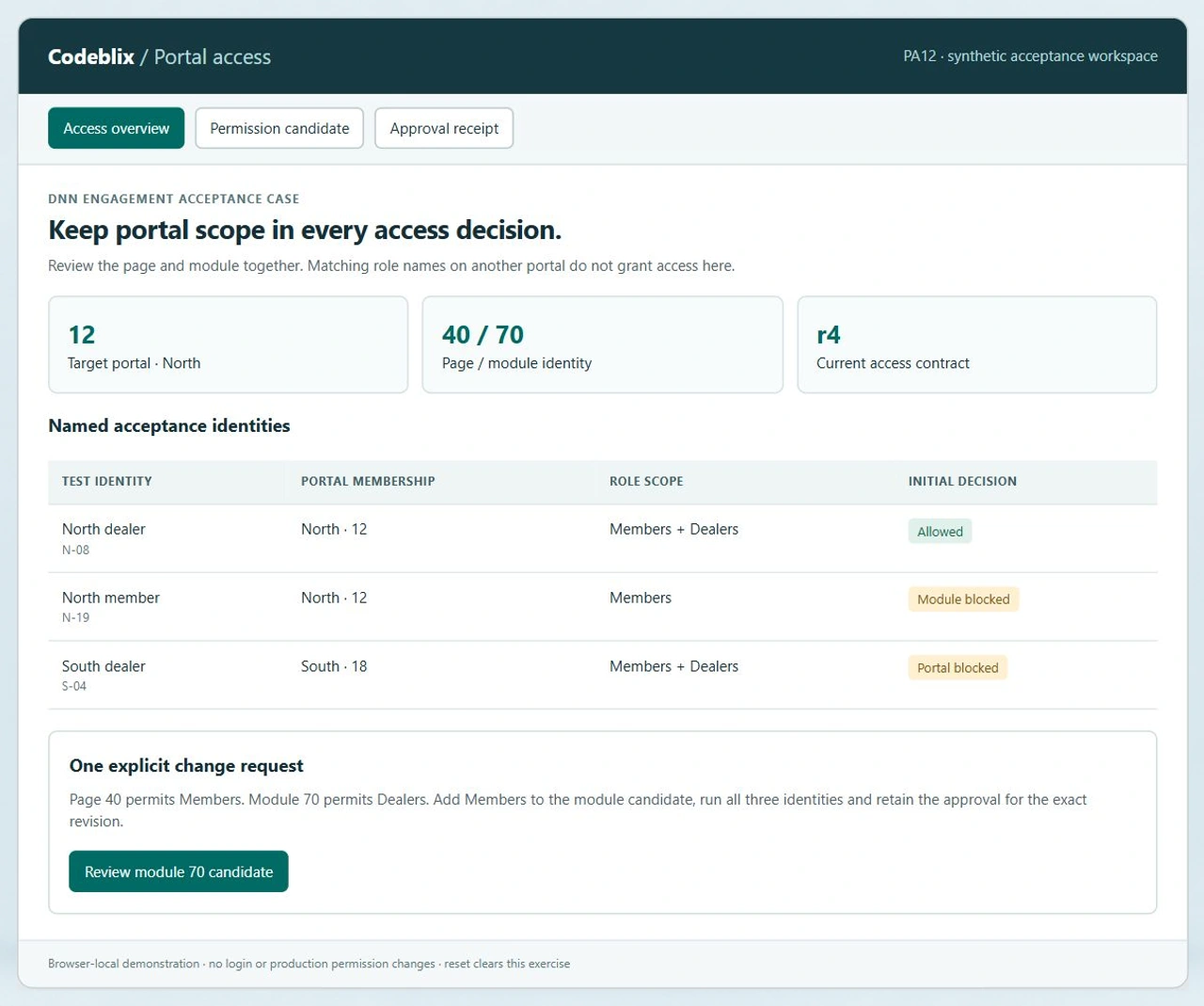The image size is (1204, 1006).
Task: Click the N-19 identity code
Action: 75,617
